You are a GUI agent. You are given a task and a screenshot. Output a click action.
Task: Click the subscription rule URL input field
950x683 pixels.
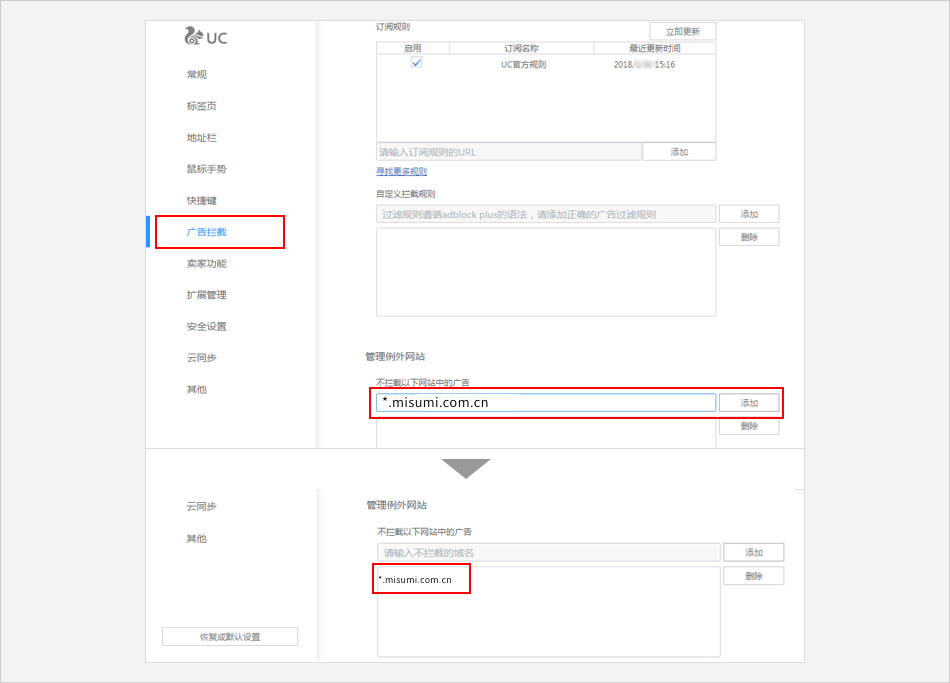pyautogui.click(x=508, y=152)
